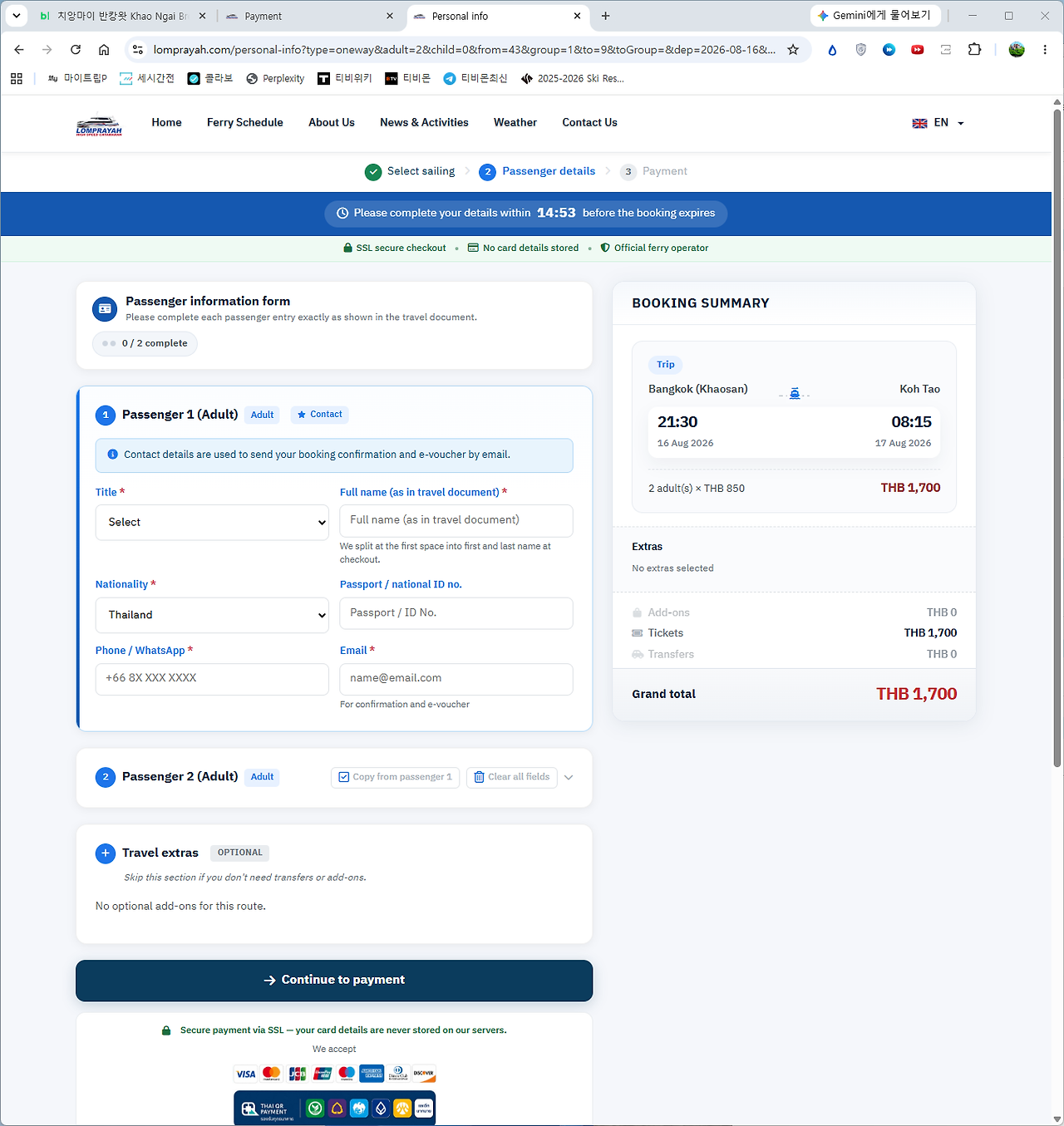Open About Us menu item
The width and height of the screenshot is (1064, 1126).
click(332, 122)
